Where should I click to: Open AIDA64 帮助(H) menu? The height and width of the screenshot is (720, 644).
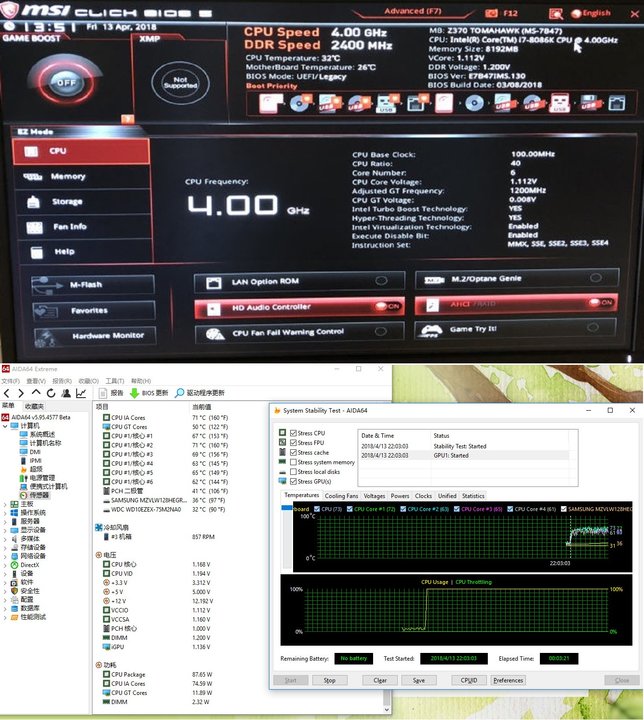141,381
